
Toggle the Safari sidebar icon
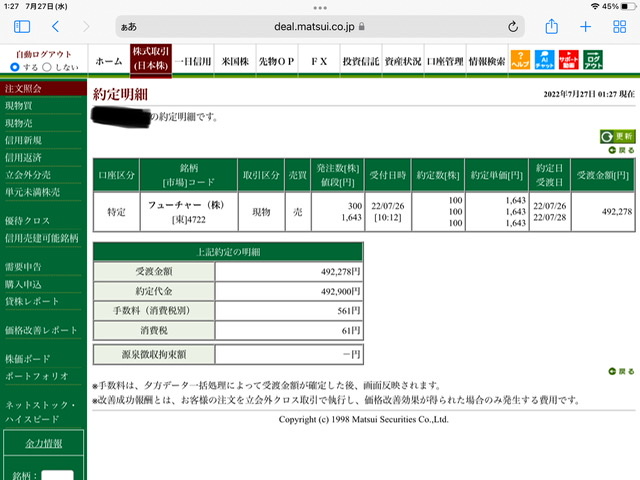click(22, 27)
